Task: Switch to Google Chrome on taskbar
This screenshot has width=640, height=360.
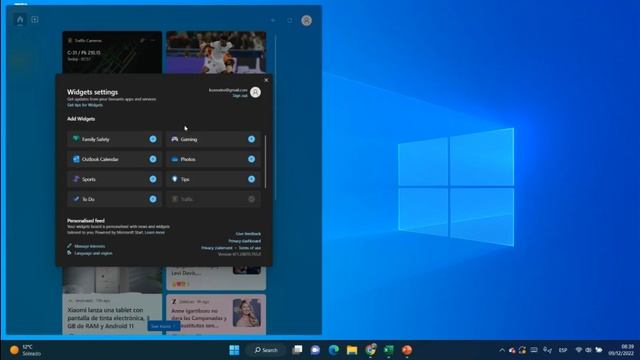Action: click(x=370, y=350)
